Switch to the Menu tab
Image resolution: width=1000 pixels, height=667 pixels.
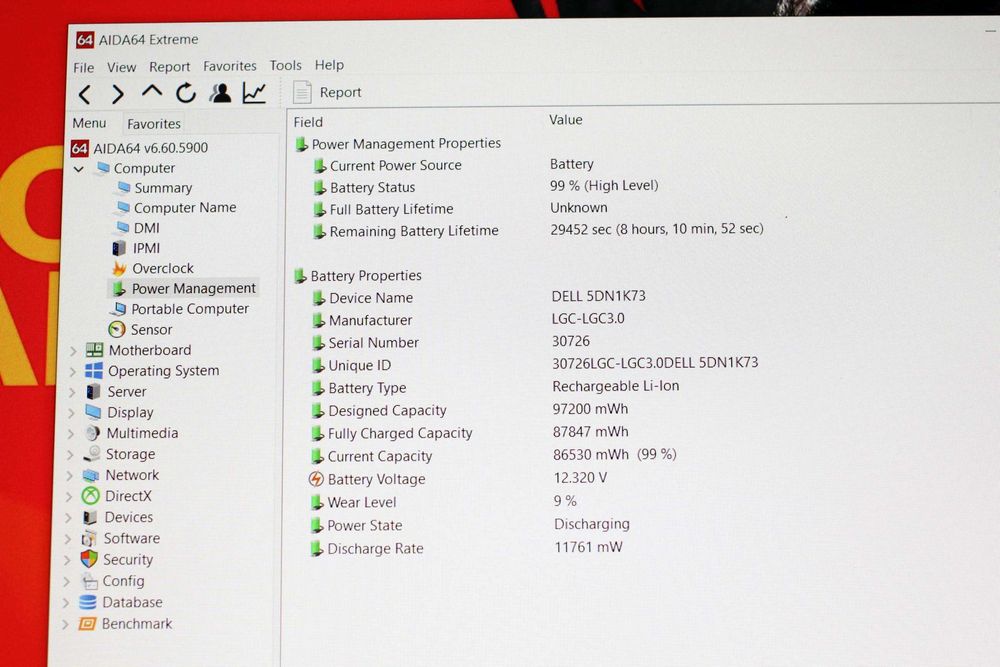coord(89,123)
